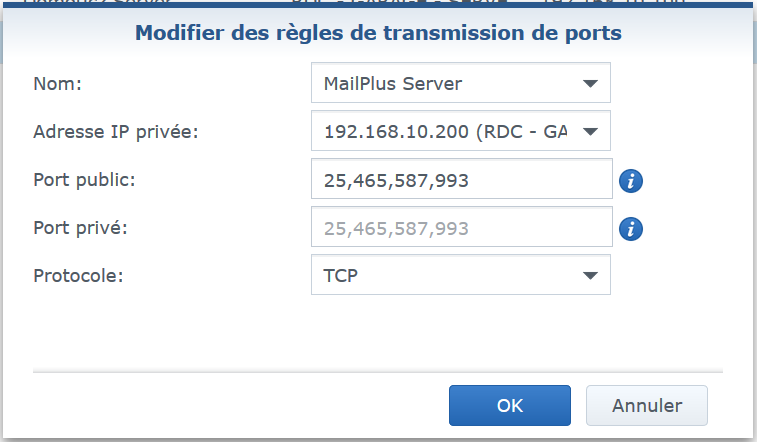Viewport: 757px width, 442px height.
Task: Expand the Nom dropdown arrow
Action: pos(590,84)
